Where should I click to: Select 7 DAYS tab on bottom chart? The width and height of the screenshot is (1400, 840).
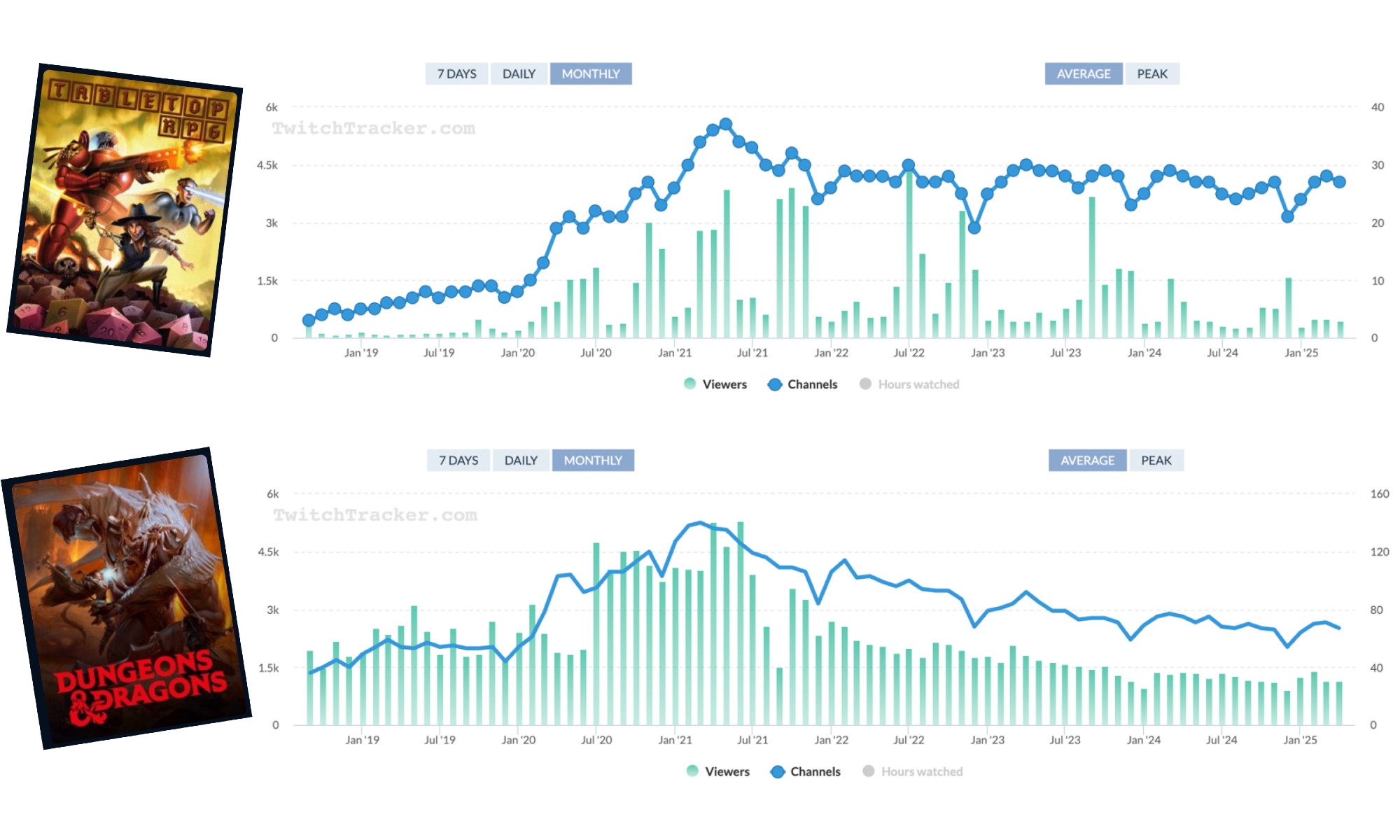click(458, 460)
